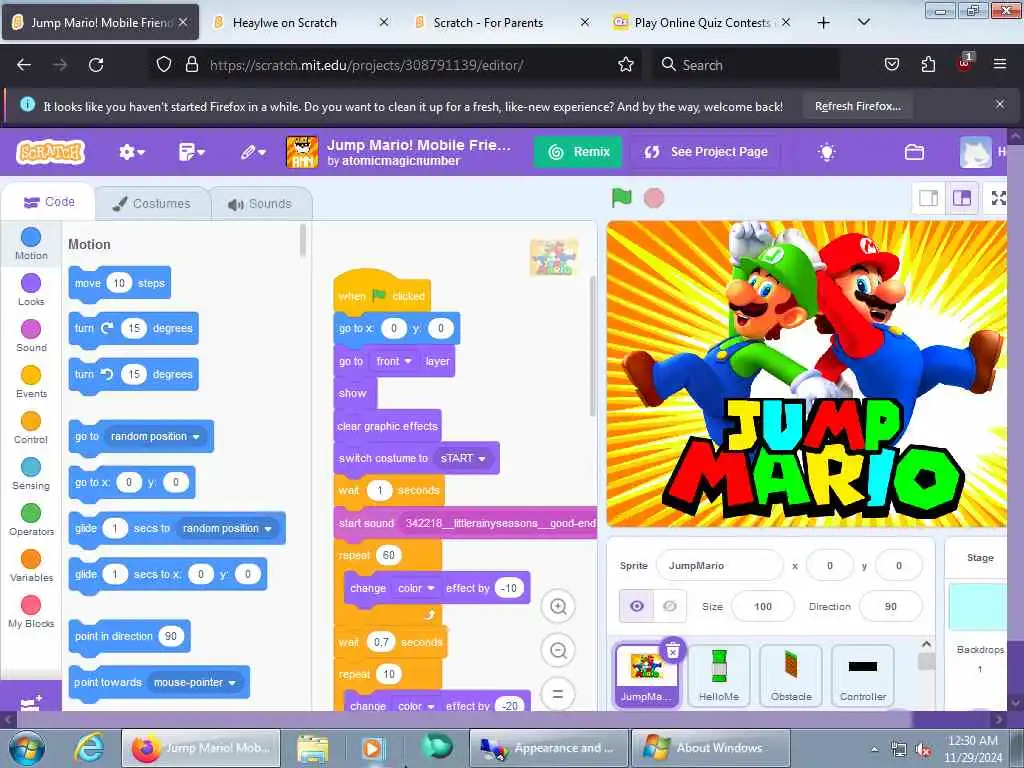1024x768 pixels.
Task: Open switch costume sTART dropdown
Action: pyautogui.click(x=463, y=458)
